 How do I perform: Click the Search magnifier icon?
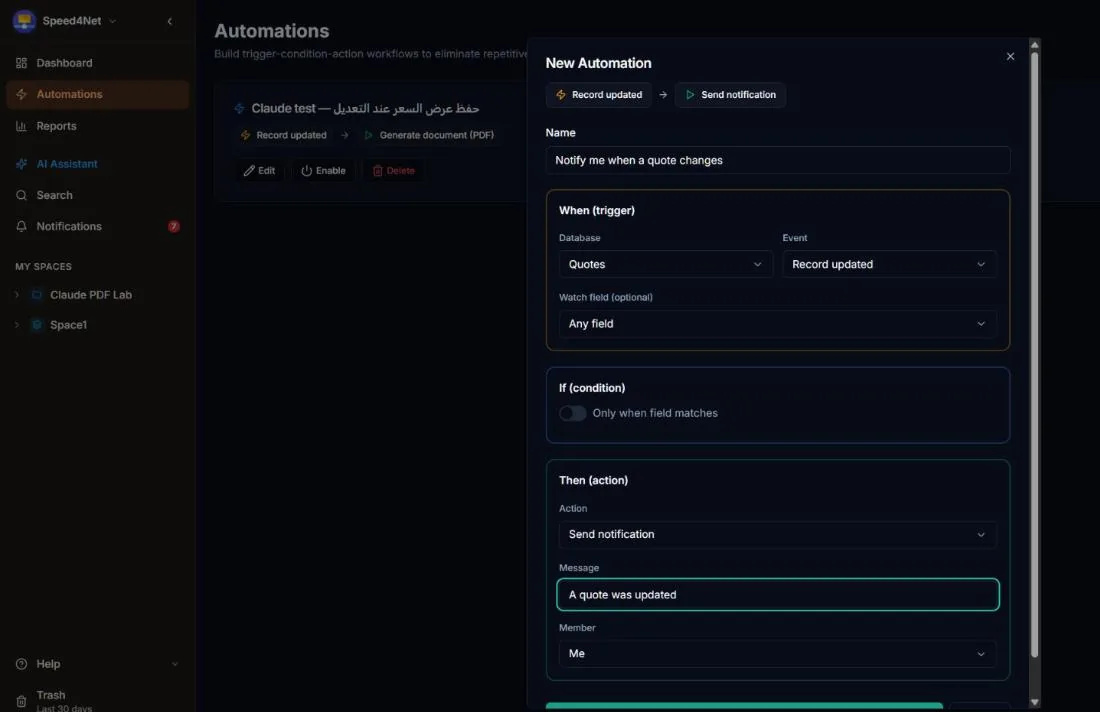click(22, 195)
